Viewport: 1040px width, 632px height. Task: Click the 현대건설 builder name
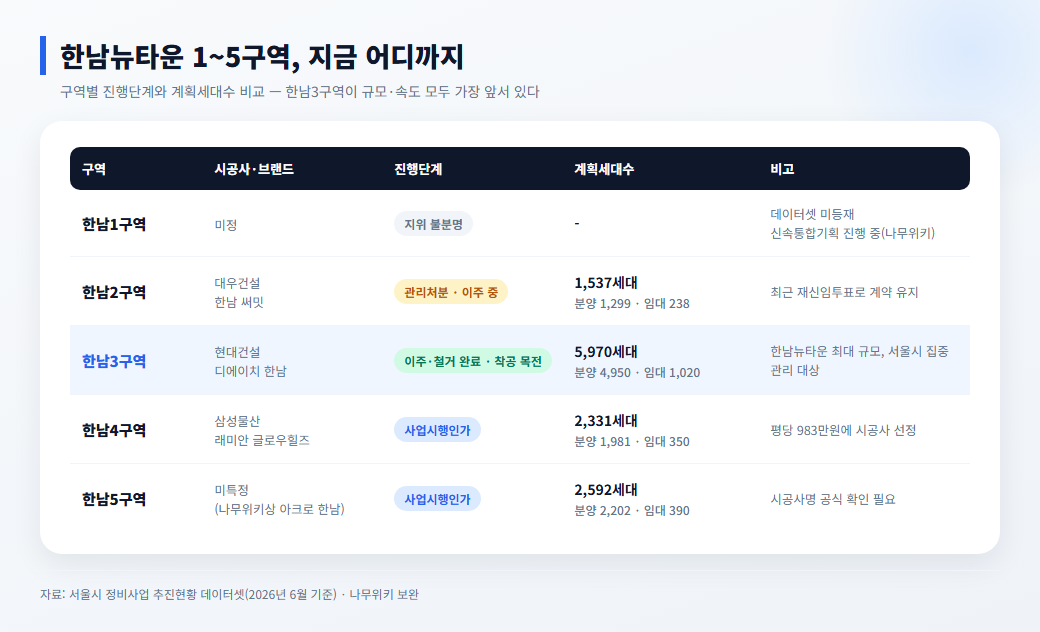coord(237,352)
